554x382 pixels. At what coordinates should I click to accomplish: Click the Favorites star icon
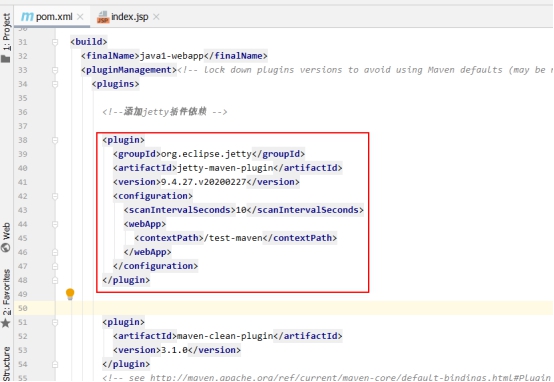[x=6, y=323]
